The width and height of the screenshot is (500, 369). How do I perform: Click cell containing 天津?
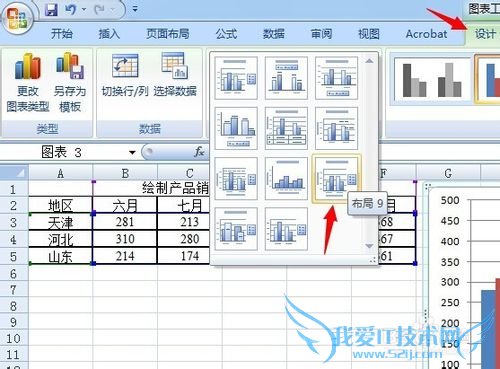tap(60, 222)
